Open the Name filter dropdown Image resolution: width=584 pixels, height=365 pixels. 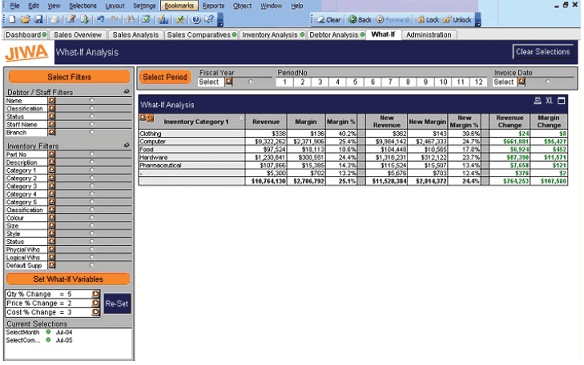[x=51, y=101]
